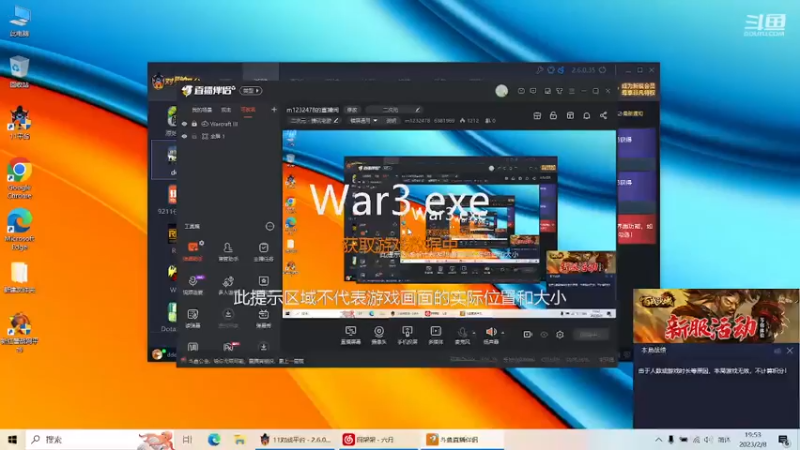The height and width of the screenshot is (450, 800).
Task: Edit the category with pencil icon
Action: (336, 121)
